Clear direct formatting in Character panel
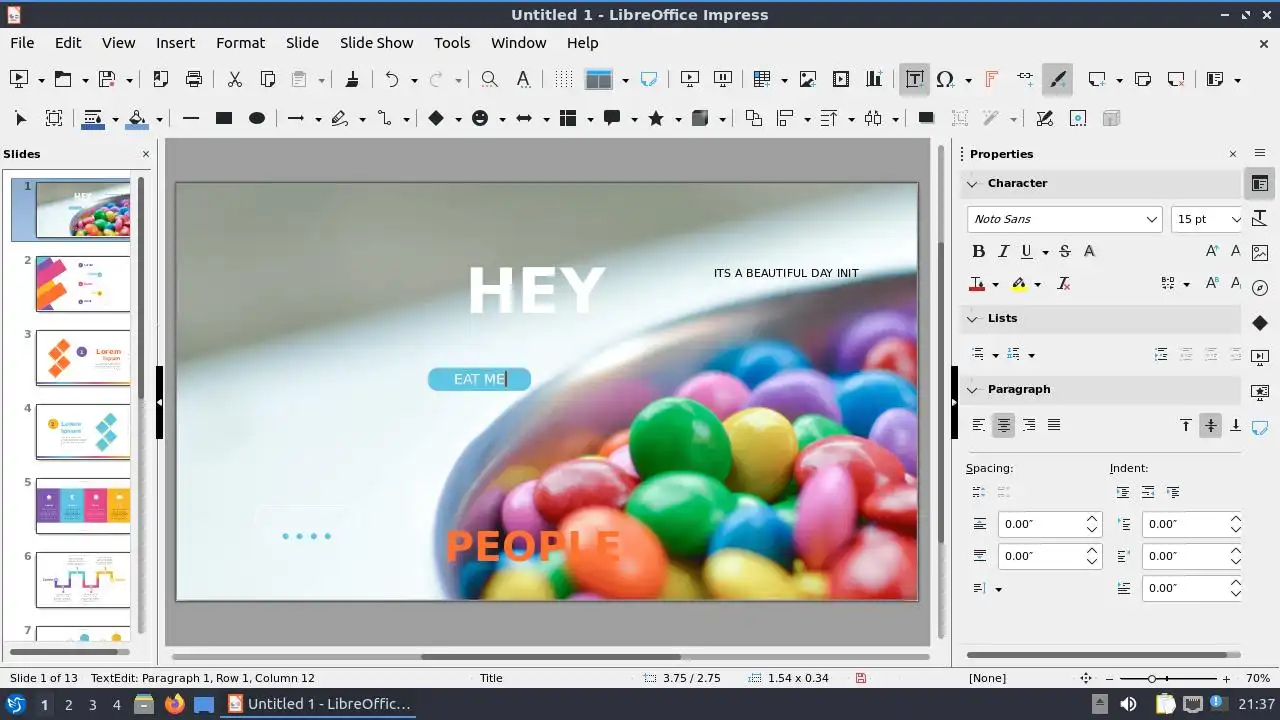 tap(1064, 284)
